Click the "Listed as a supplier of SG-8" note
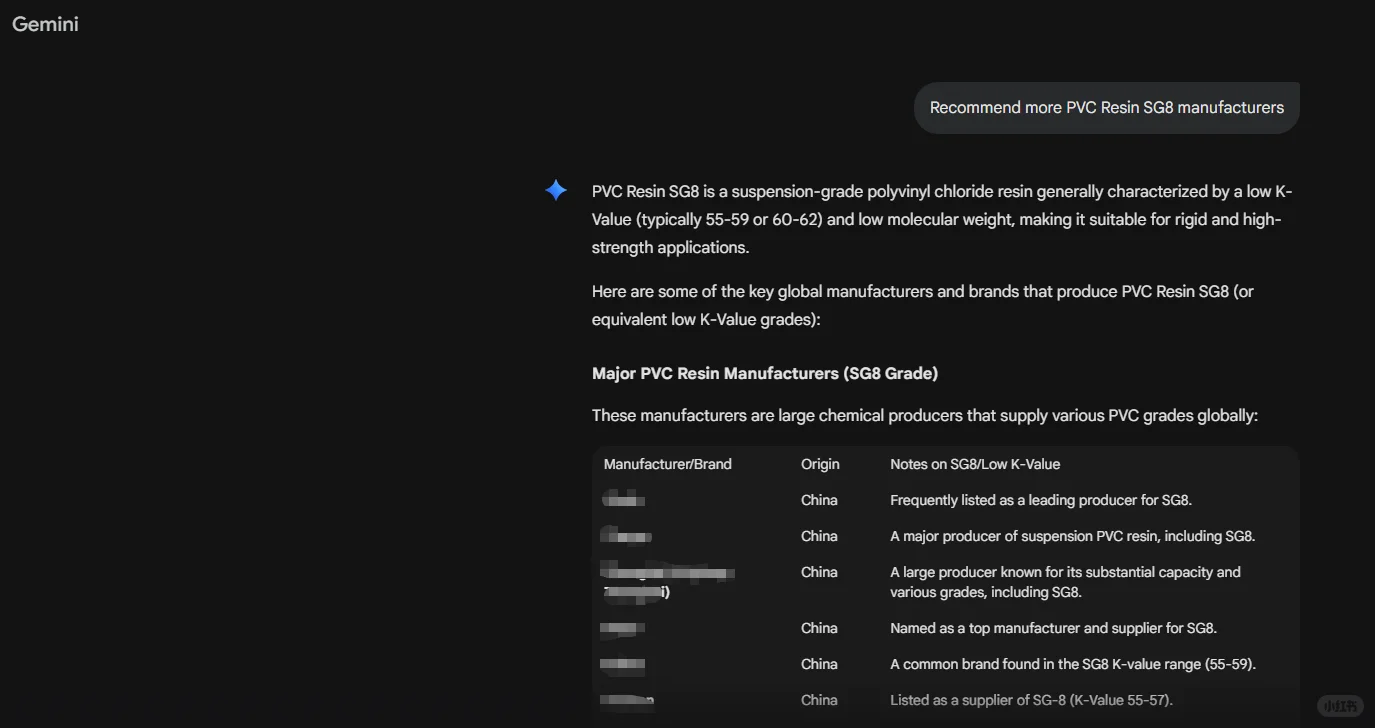 pos(1031,700)
